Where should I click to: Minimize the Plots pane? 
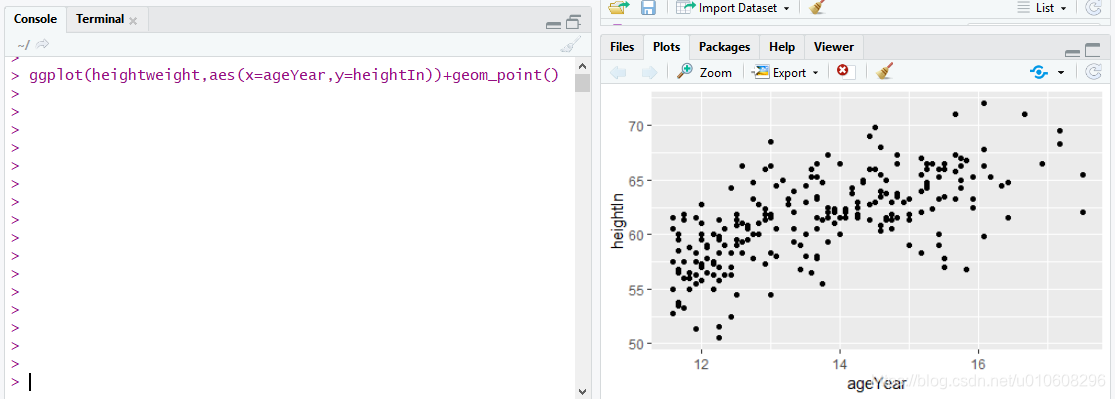click(1072, 53)
